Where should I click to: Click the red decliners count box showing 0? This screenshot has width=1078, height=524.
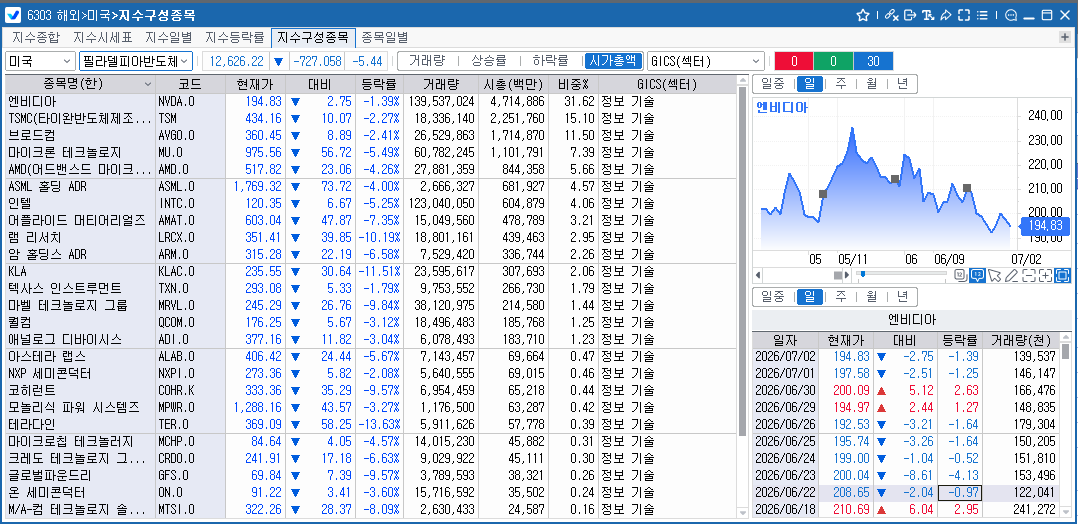(794, 61)
